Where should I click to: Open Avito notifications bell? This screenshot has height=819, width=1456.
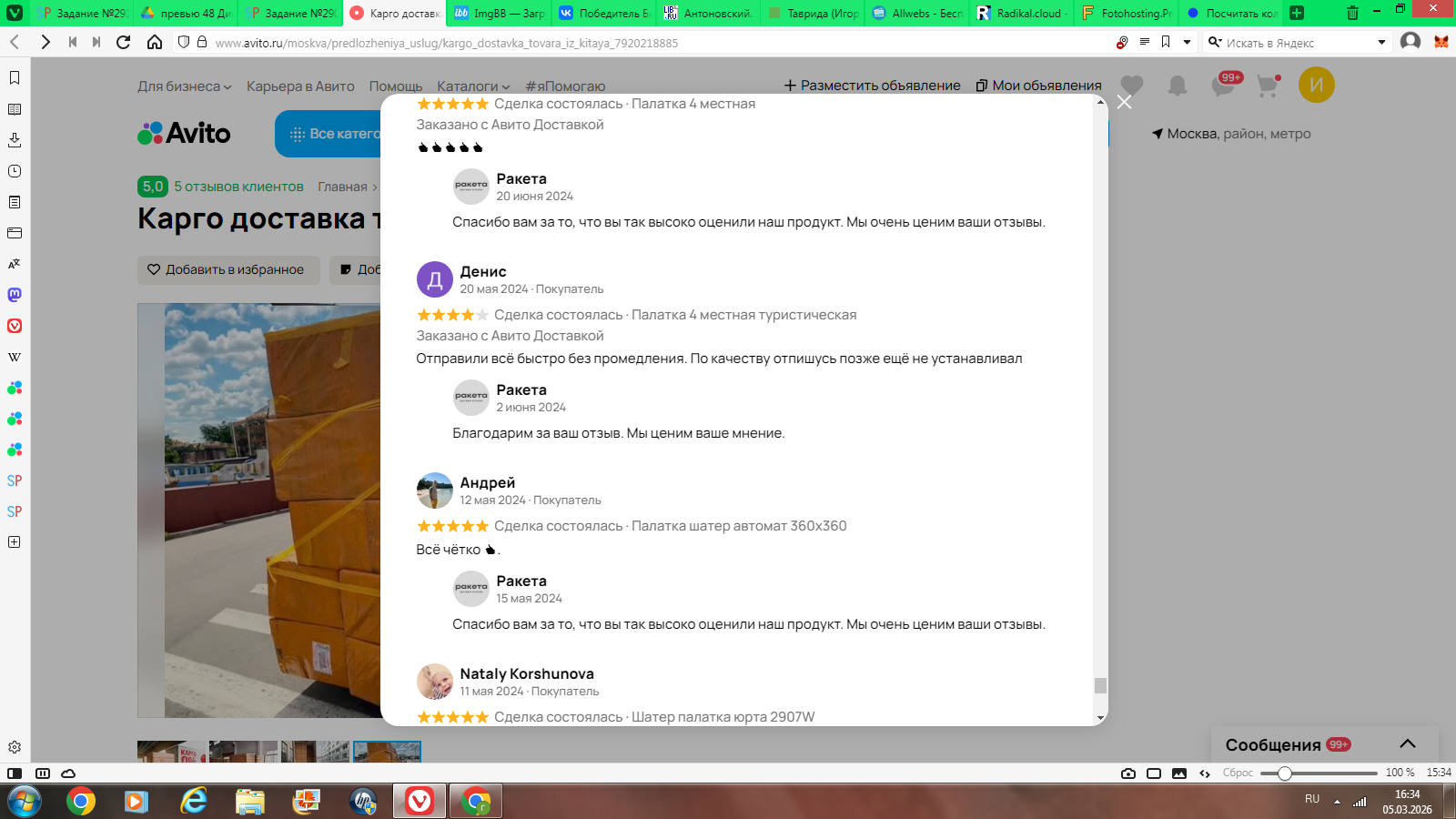pyautogui.click(x=1178, y=86)
